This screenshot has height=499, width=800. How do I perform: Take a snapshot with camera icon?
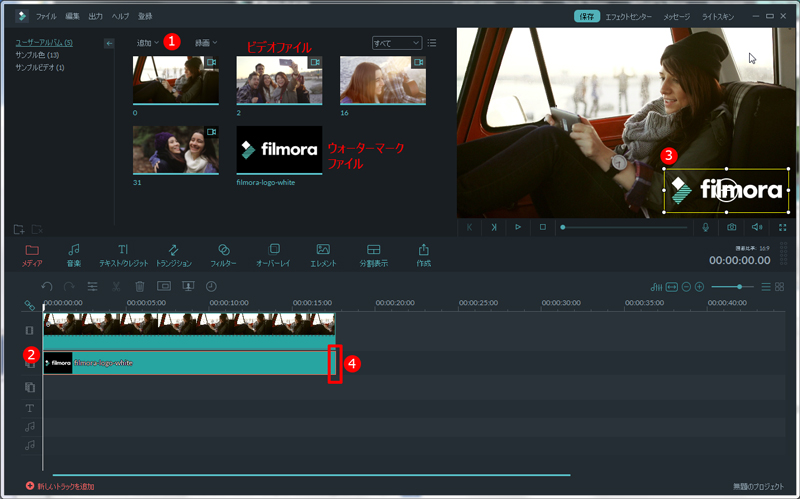(732, 228)
